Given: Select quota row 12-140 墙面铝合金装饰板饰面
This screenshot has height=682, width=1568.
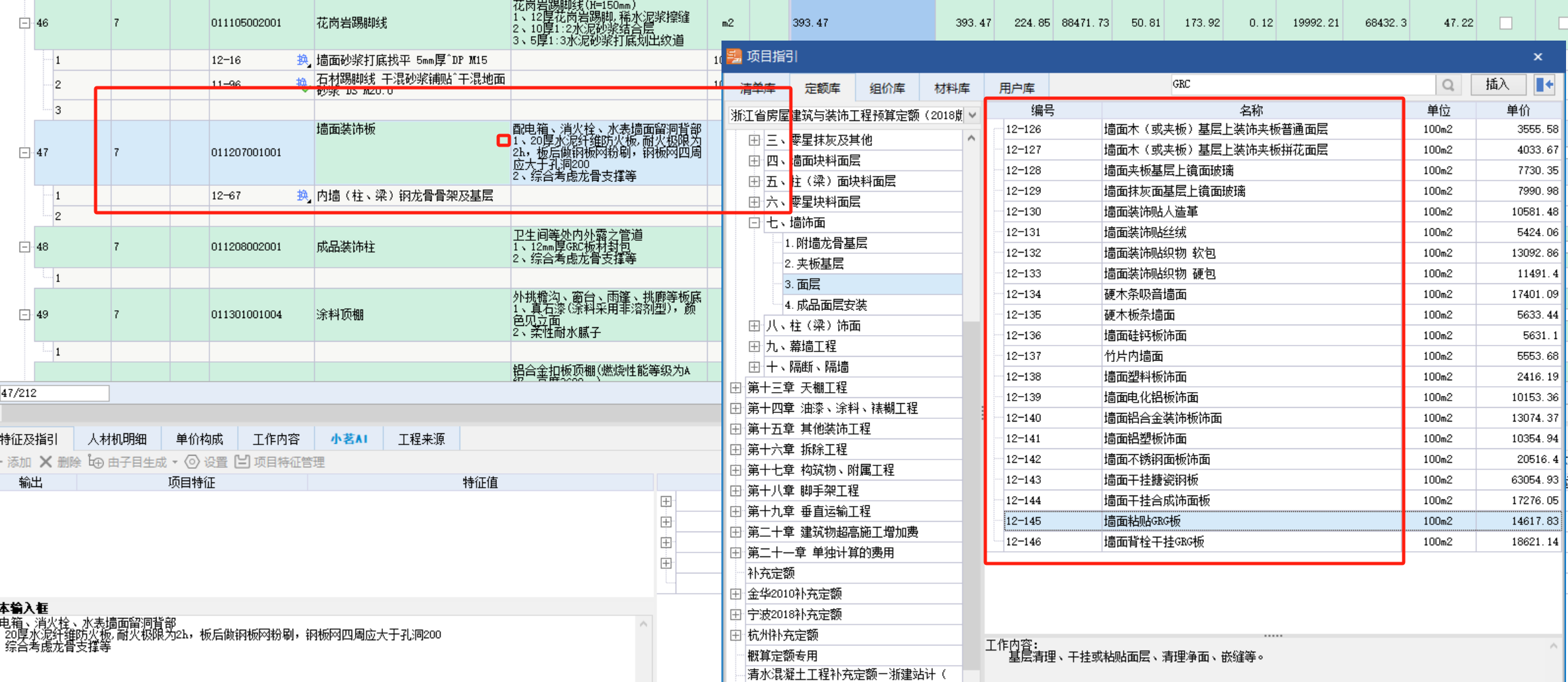Looking at the screenshot, I should pyautogui.click(x=1282, y=418).
